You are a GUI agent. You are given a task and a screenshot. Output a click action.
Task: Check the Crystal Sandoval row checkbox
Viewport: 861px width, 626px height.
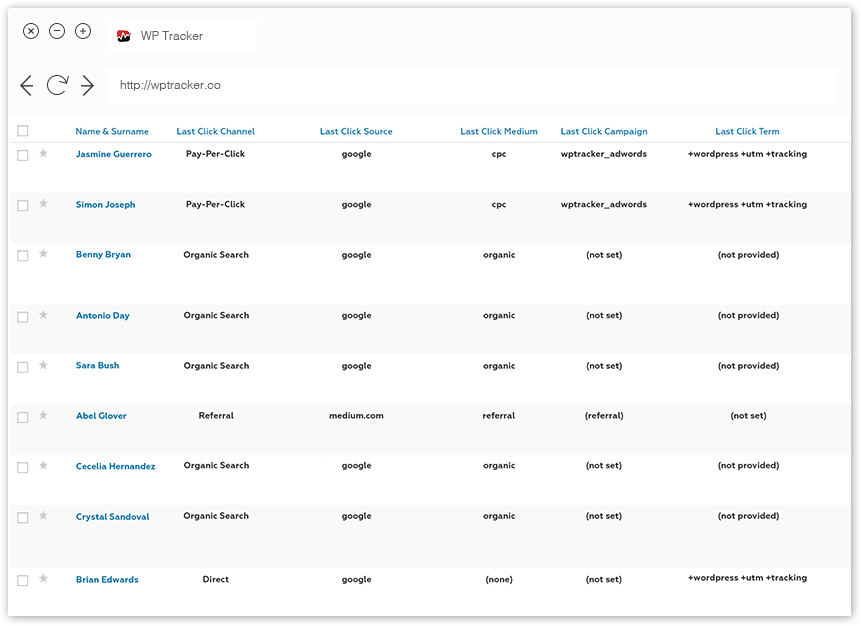[x=23, y=518]
